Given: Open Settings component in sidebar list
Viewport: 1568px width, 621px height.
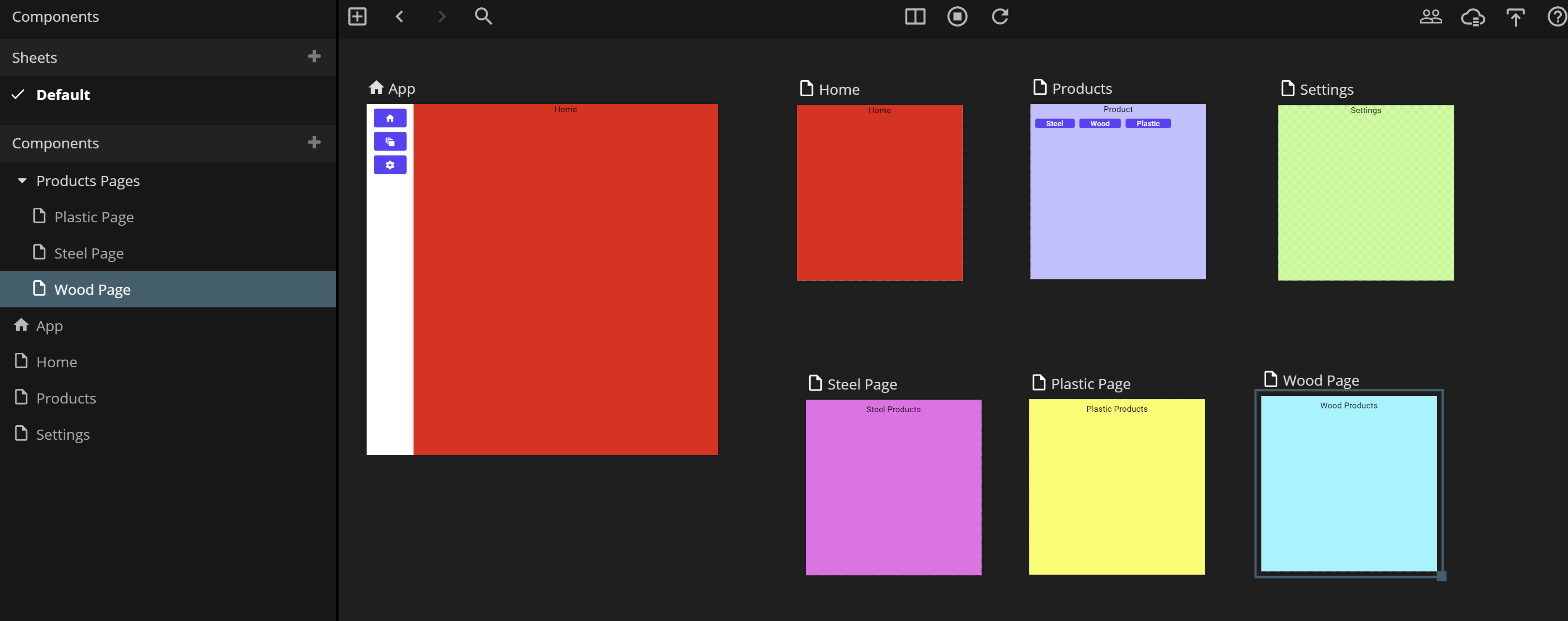Looking at the screenshot, I should click(63, 434).
